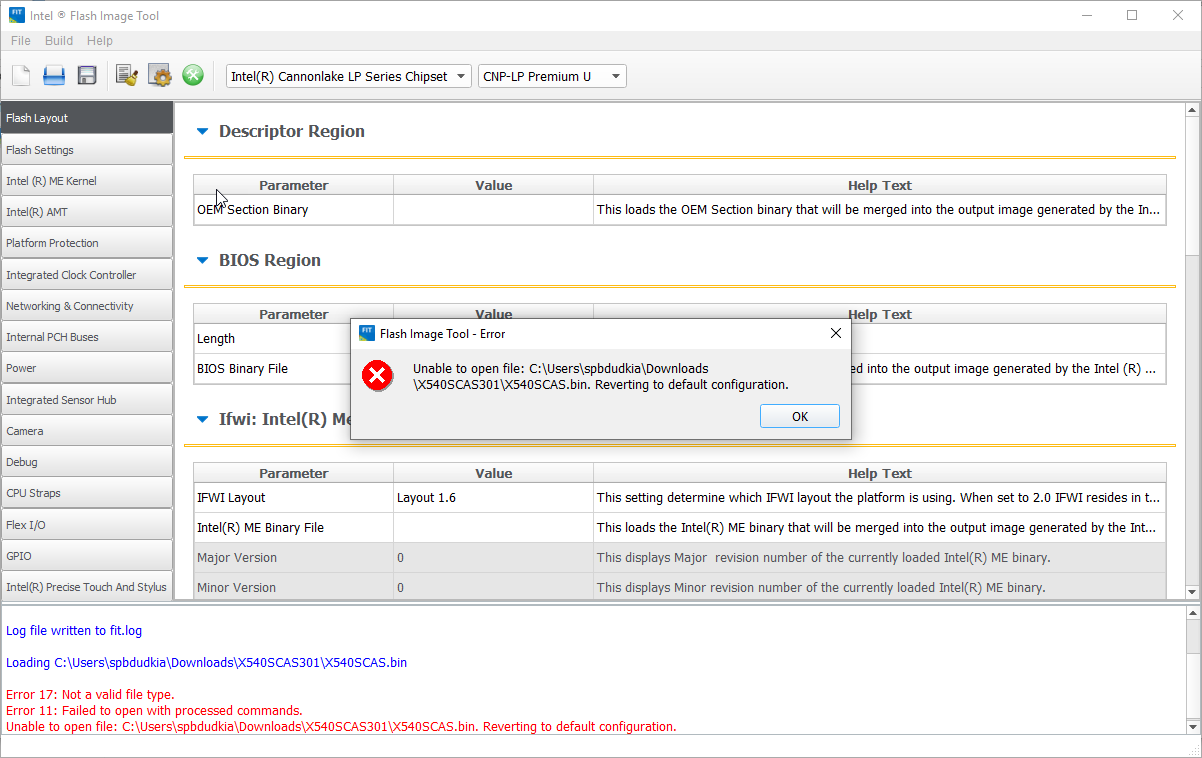Click the Intel(R) ME Binary File parameter name
This screenshot has width=1202, height=758.
coord(261,527)
